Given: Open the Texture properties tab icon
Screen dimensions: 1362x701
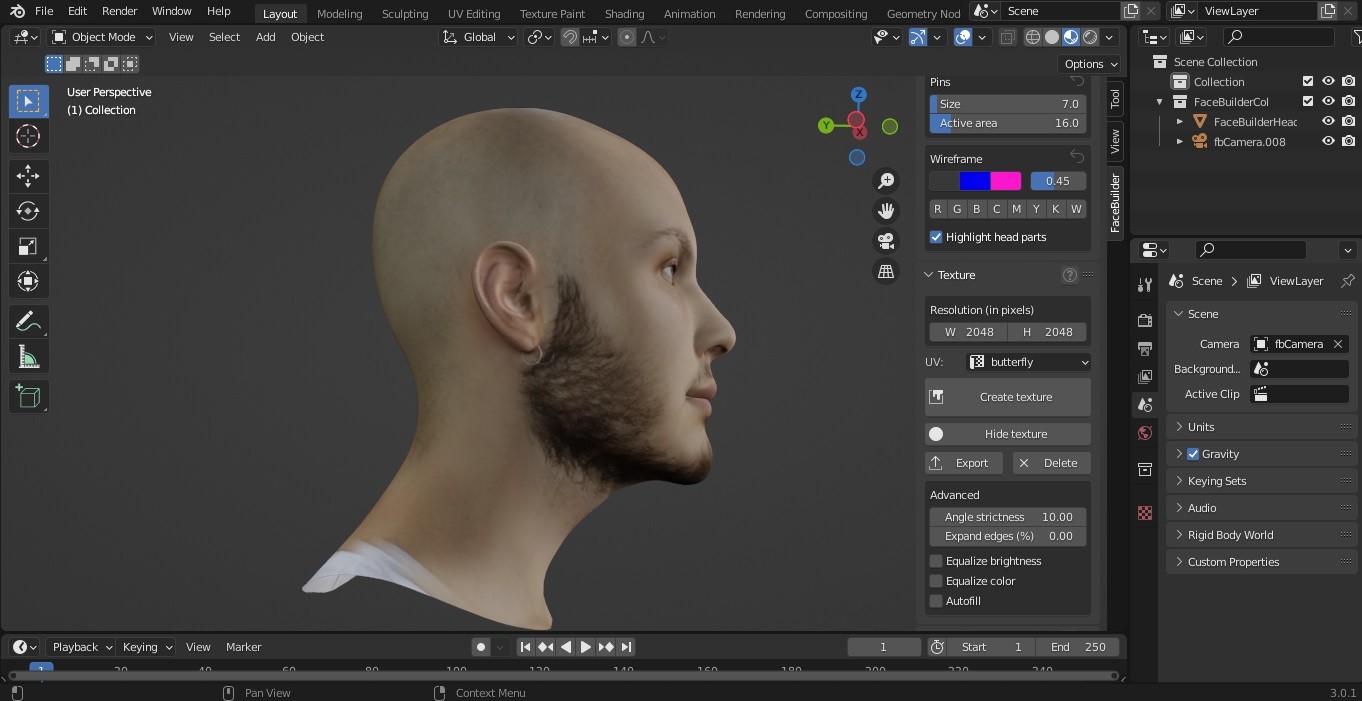Looking at the screenshot, I should 1145,513.
